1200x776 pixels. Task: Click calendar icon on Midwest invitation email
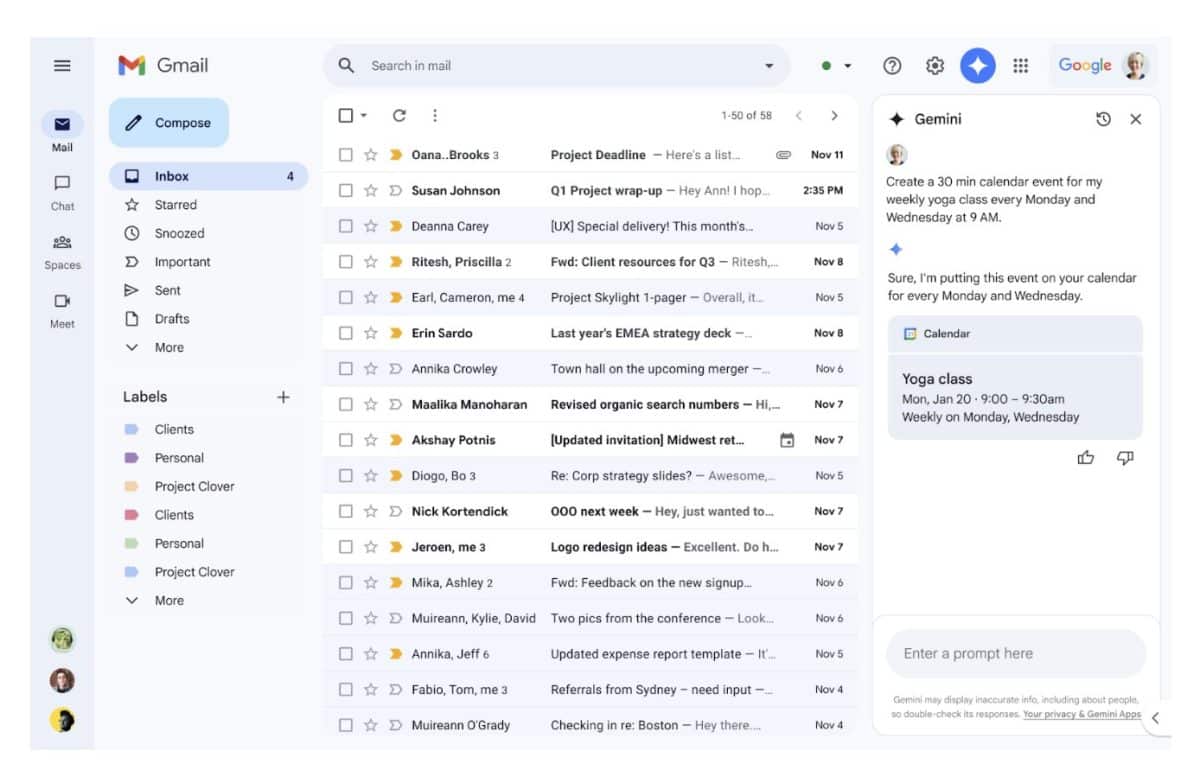click(787, 440)
